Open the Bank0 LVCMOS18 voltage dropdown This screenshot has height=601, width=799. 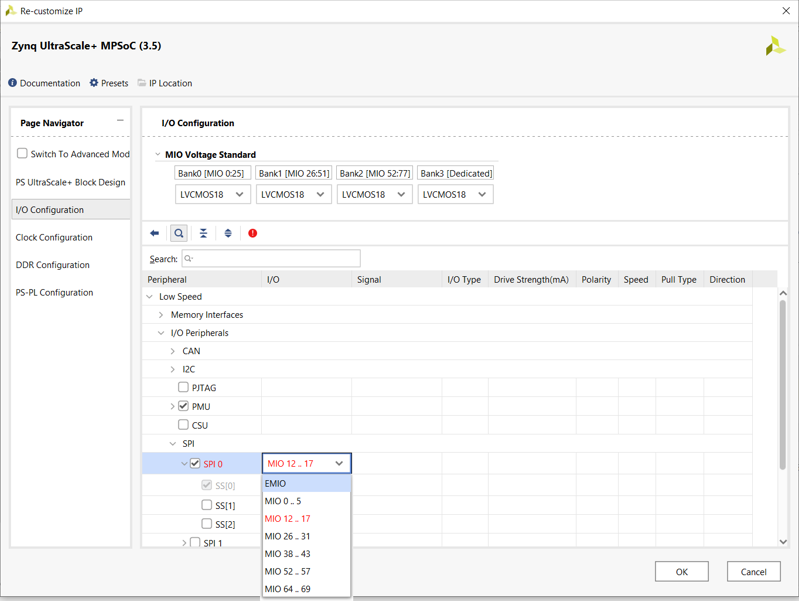click(212, 194)
